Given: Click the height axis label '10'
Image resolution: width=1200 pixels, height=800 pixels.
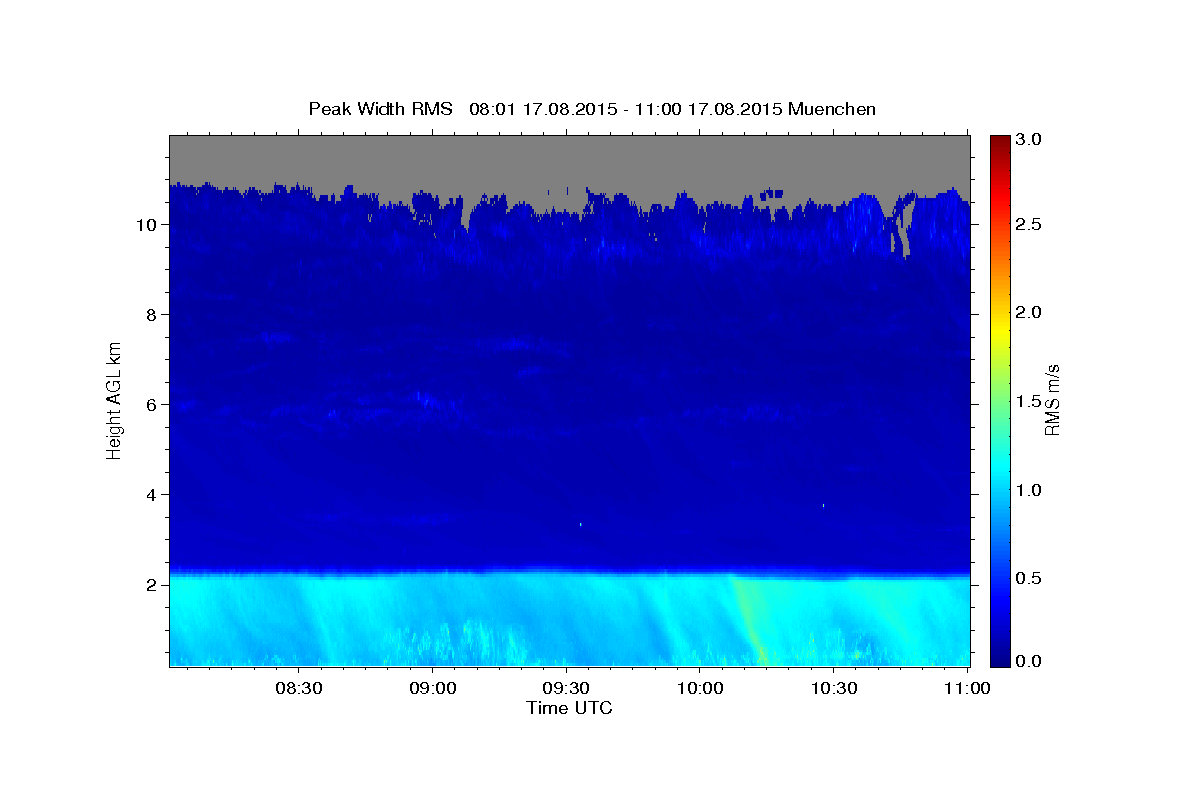Looking at the screenshot, I should (146, 225).
